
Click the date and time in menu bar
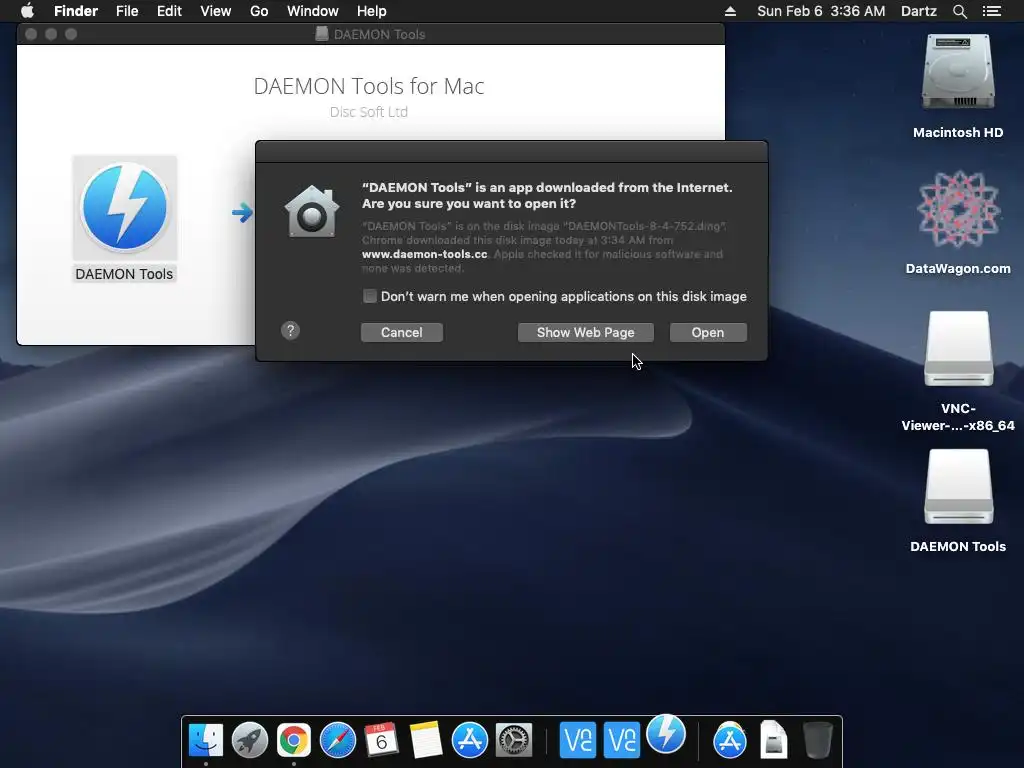click(821, 11)
